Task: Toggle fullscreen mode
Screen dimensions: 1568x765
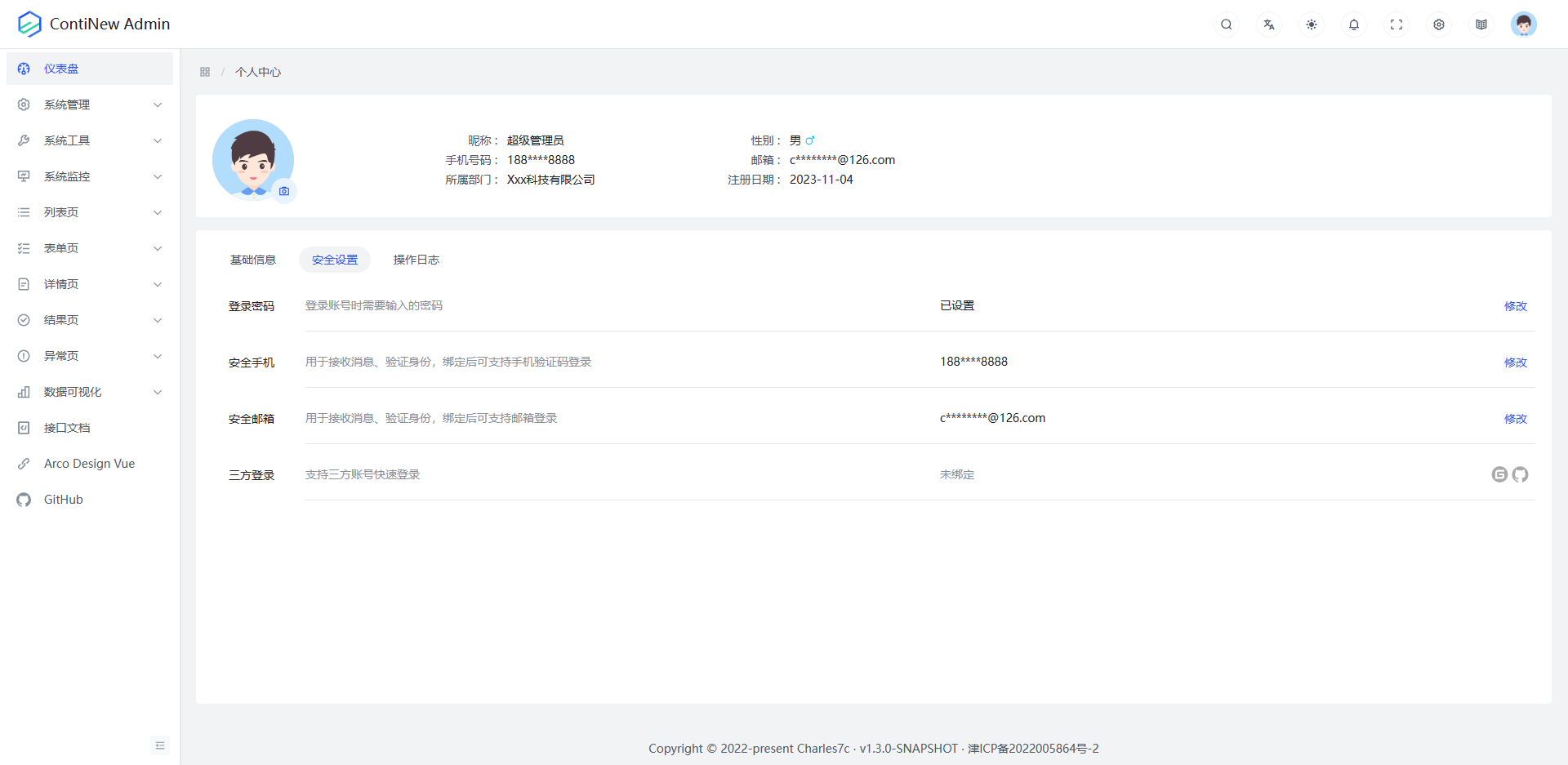Action: pos(1396,24)
